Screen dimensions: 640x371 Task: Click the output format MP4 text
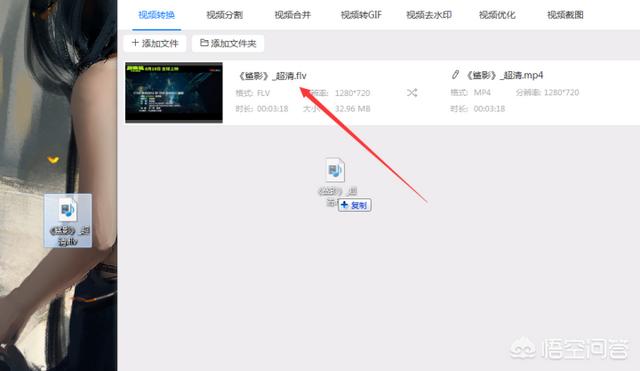[482, 93]
